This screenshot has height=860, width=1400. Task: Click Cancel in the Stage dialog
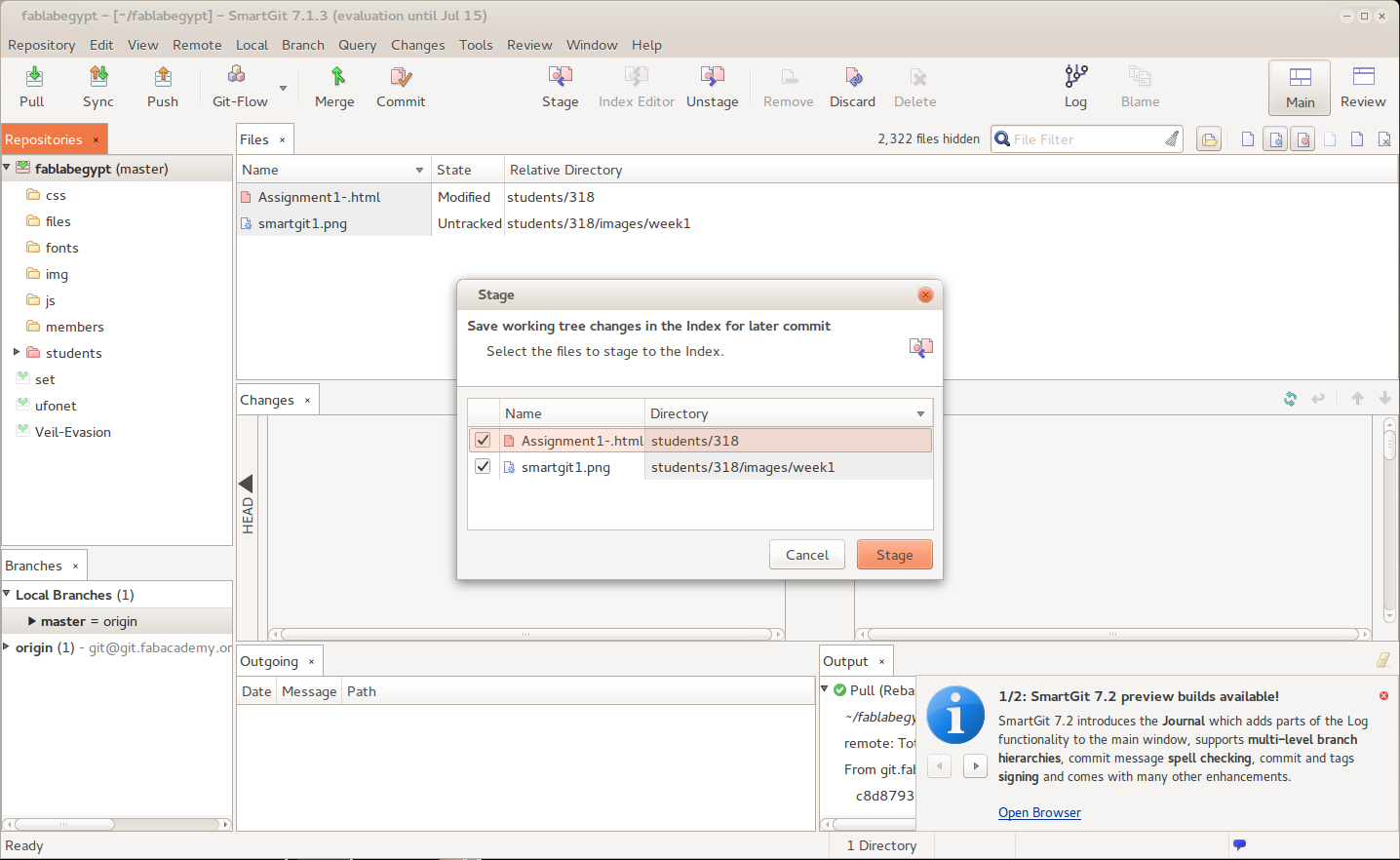coord(807,555)
